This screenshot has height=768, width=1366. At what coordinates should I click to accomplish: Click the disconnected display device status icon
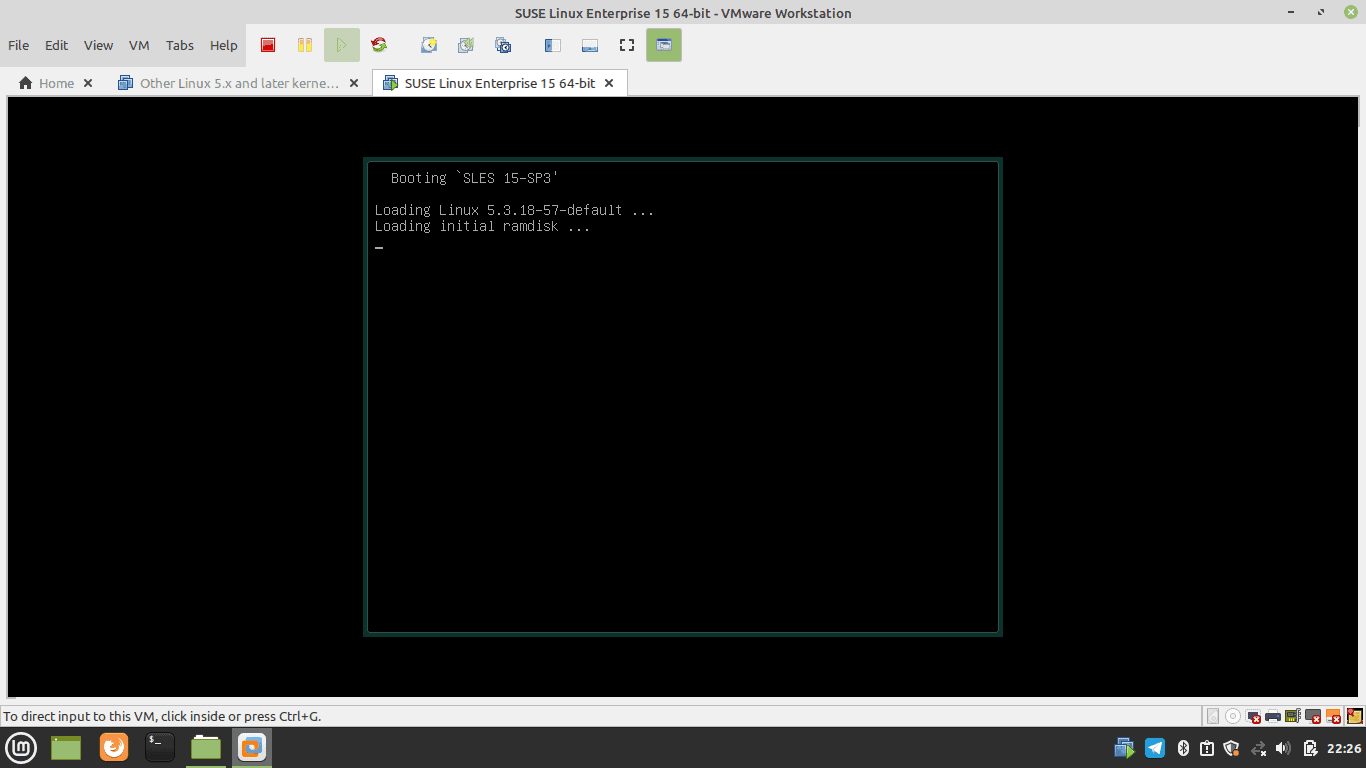click(x=1314, y=716)
